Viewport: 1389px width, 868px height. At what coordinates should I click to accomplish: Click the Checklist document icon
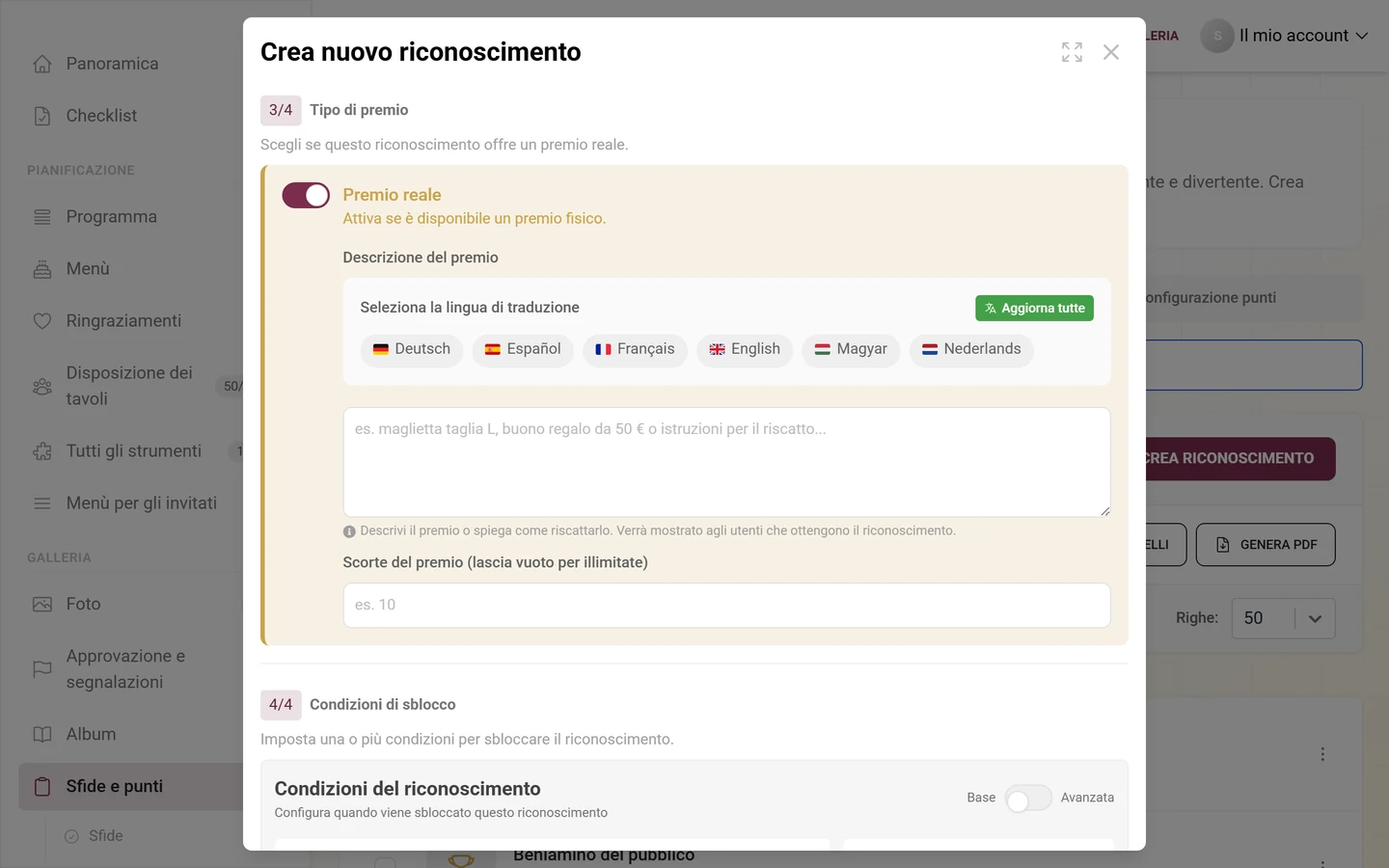coord(42,116)
